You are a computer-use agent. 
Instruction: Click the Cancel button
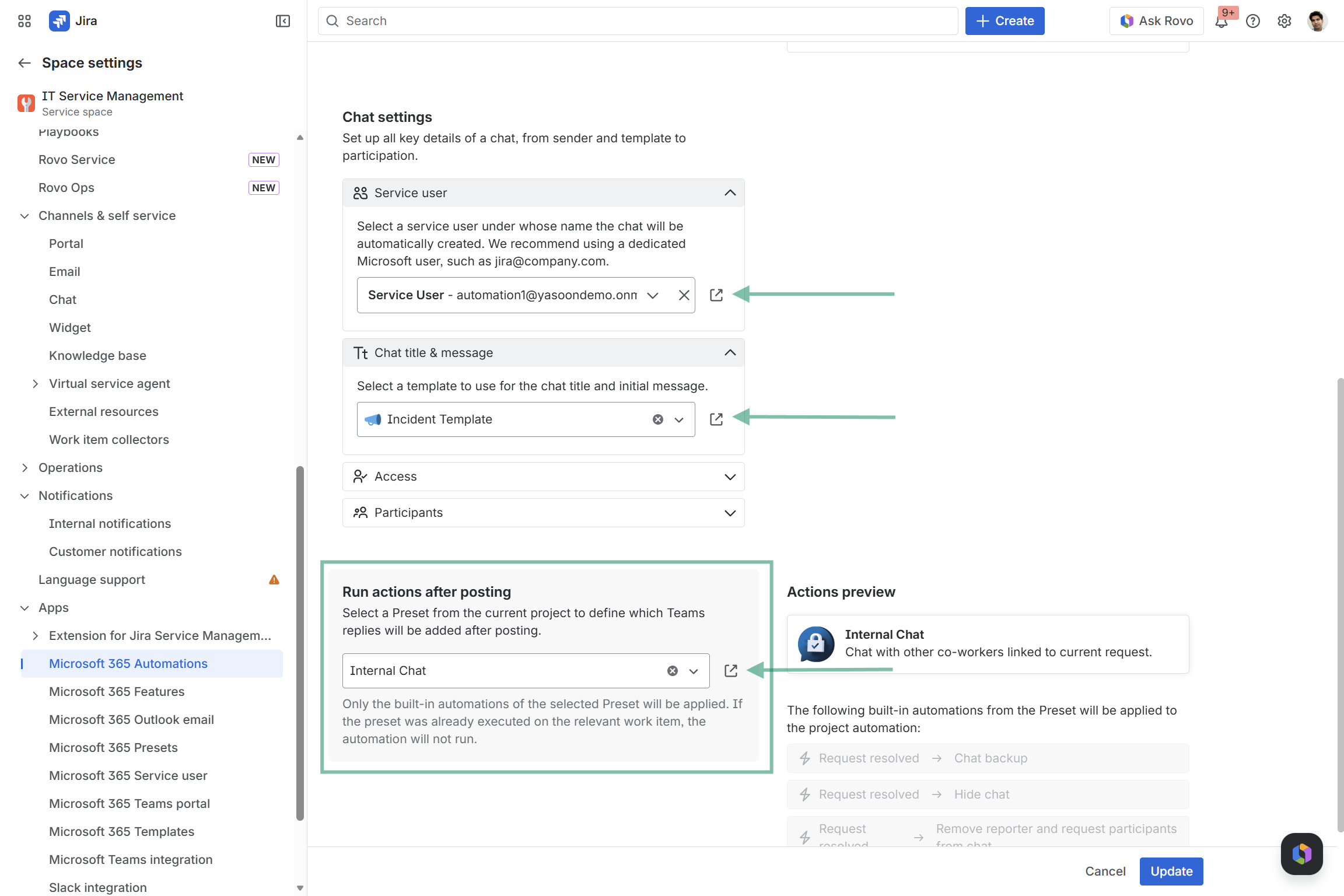coord(1105,871)
